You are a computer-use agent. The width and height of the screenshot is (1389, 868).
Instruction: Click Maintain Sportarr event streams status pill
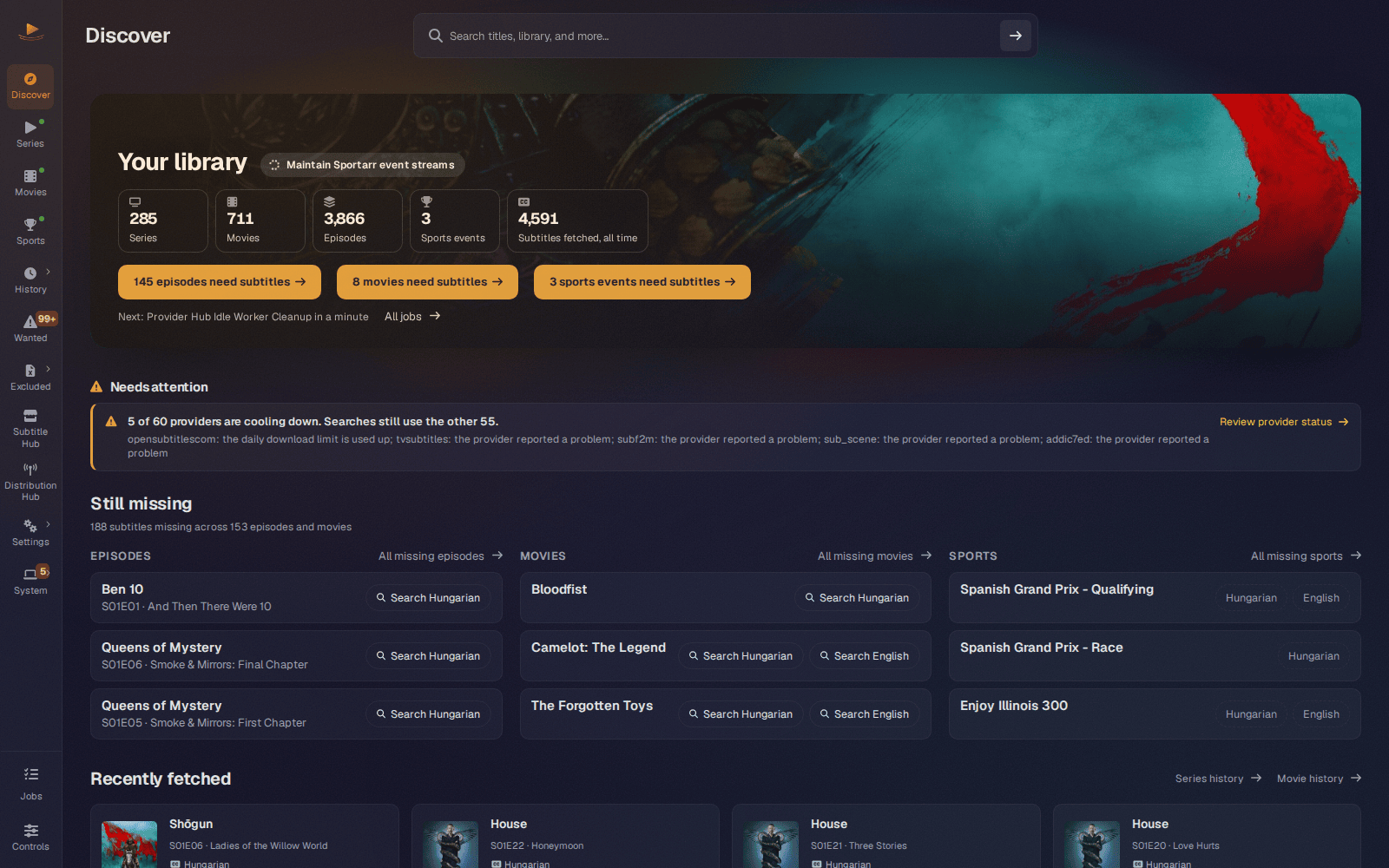tap(362, 165)
